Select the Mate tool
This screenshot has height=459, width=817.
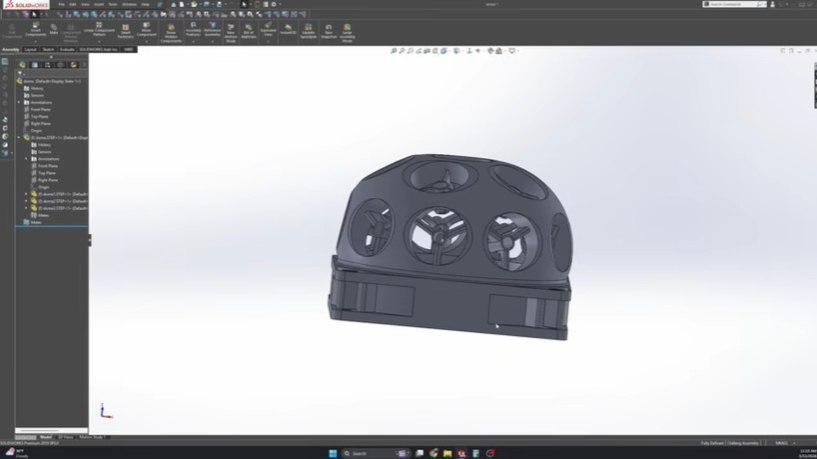coord(54,29)
